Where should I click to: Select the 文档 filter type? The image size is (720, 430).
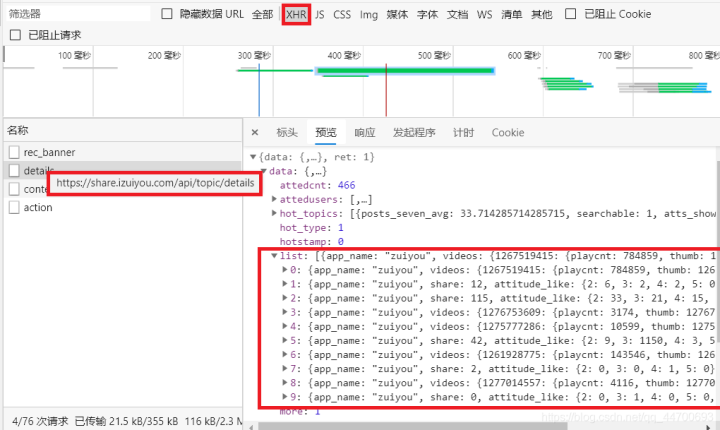(458, 14)
